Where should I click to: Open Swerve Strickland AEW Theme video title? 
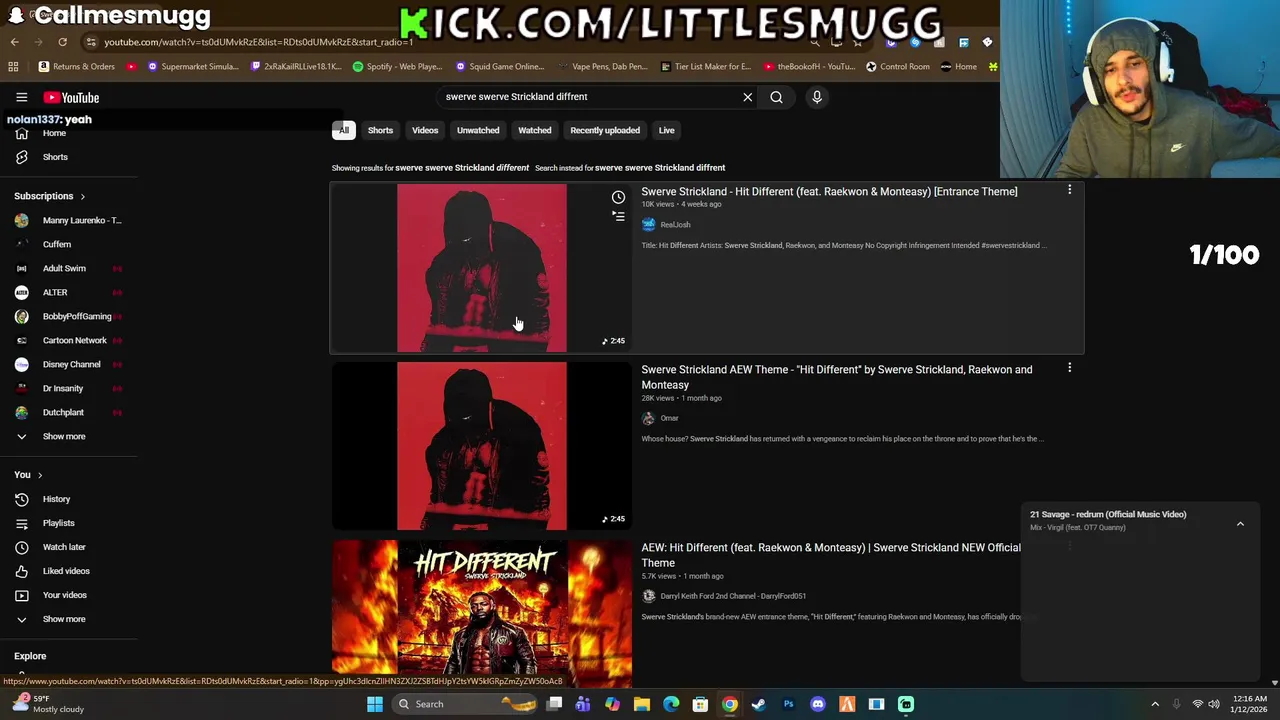coord(837,377)
